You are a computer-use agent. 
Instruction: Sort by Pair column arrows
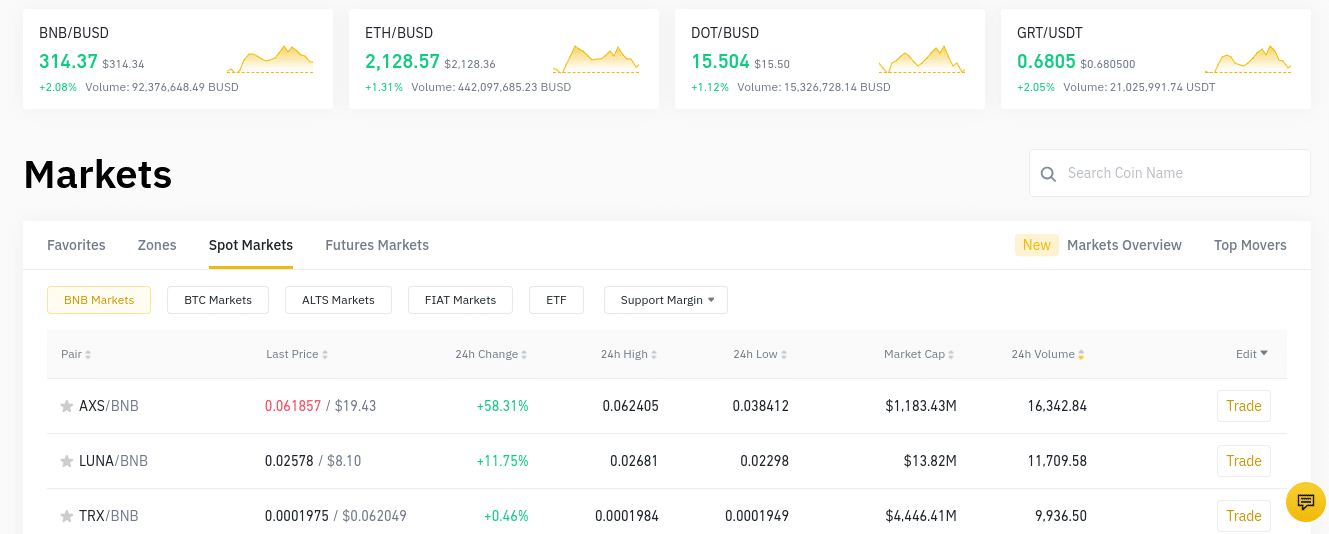88,354
